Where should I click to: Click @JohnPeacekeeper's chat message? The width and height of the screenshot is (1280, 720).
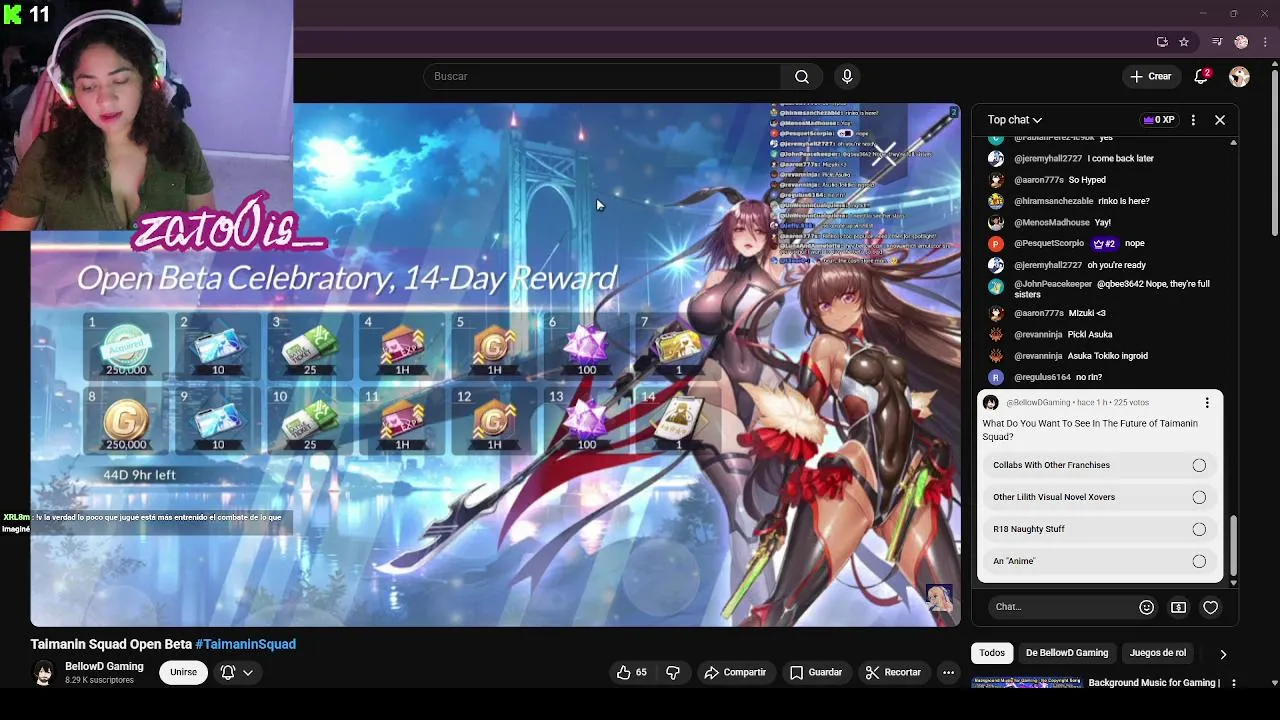pos(1100,289)
